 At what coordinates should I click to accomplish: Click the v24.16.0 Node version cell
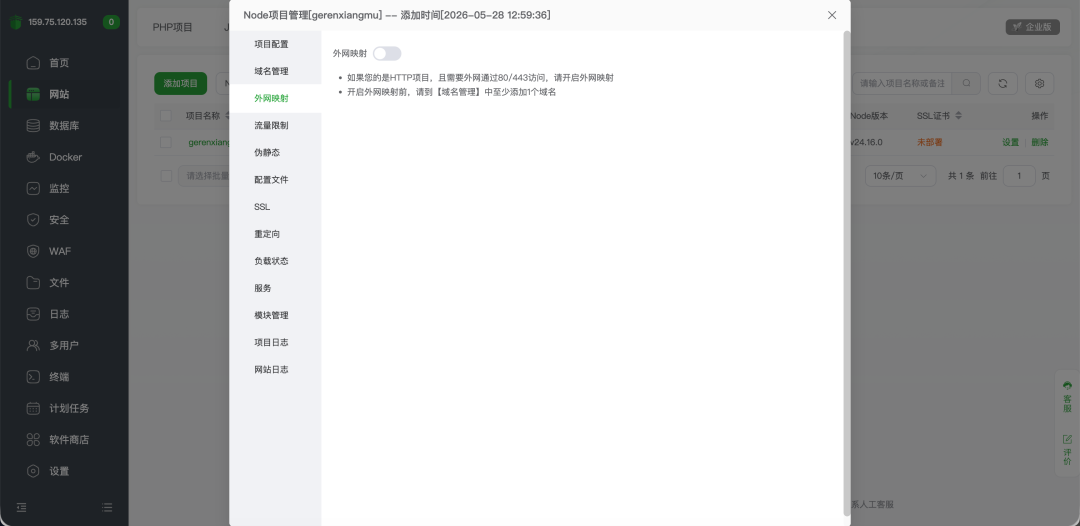866,143
